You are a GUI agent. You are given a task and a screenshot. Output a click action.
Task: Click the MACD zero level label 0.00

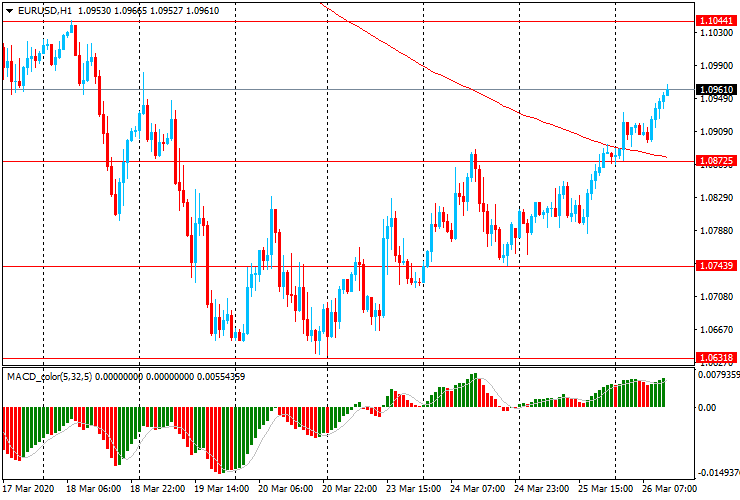[707, 407]
